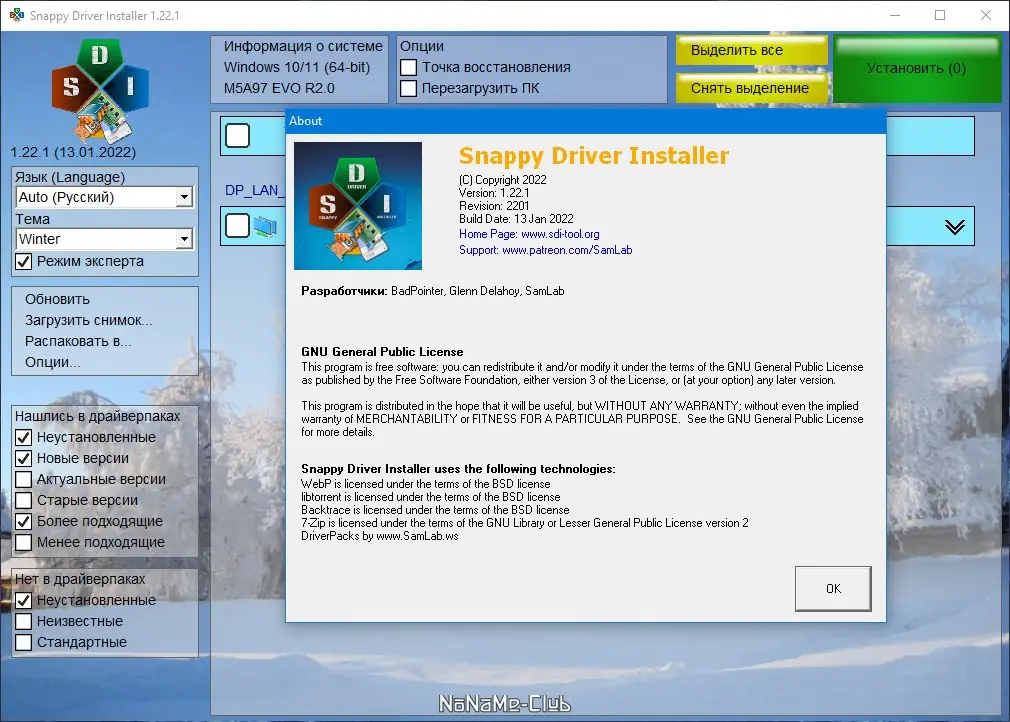Check the Актуальные версии filter
This screenshot has height=722, width=1010.
22,479
